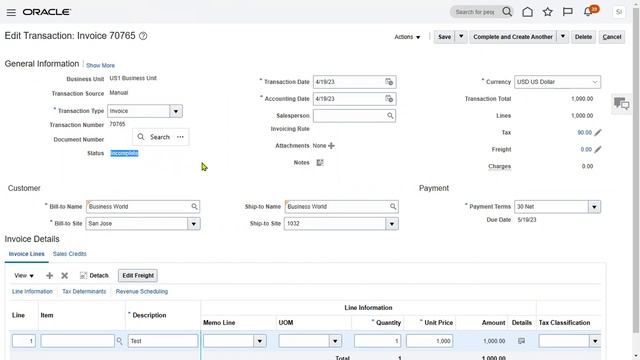
Task: Open the Currency dropdown
Action: coord(595,82)
